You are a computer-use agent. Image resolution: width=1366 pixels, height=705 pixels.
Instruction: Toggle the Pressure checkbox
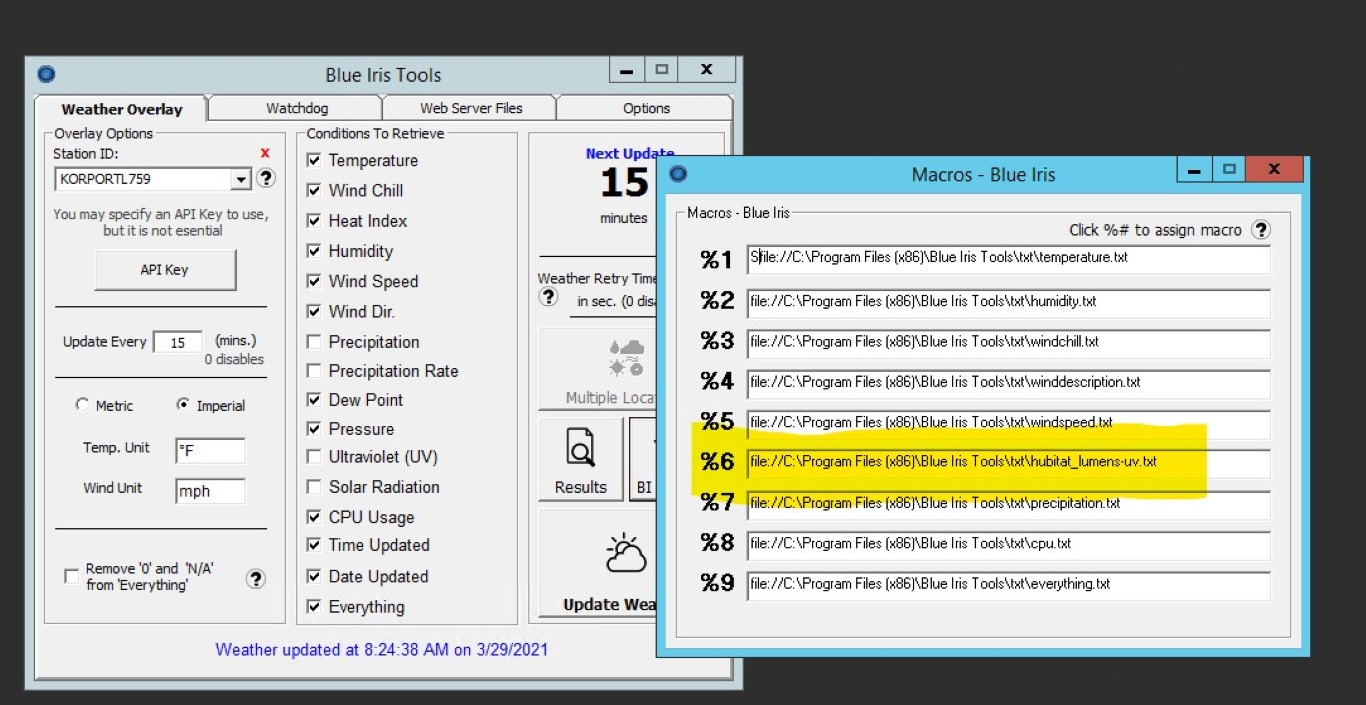tap(314, 429)
